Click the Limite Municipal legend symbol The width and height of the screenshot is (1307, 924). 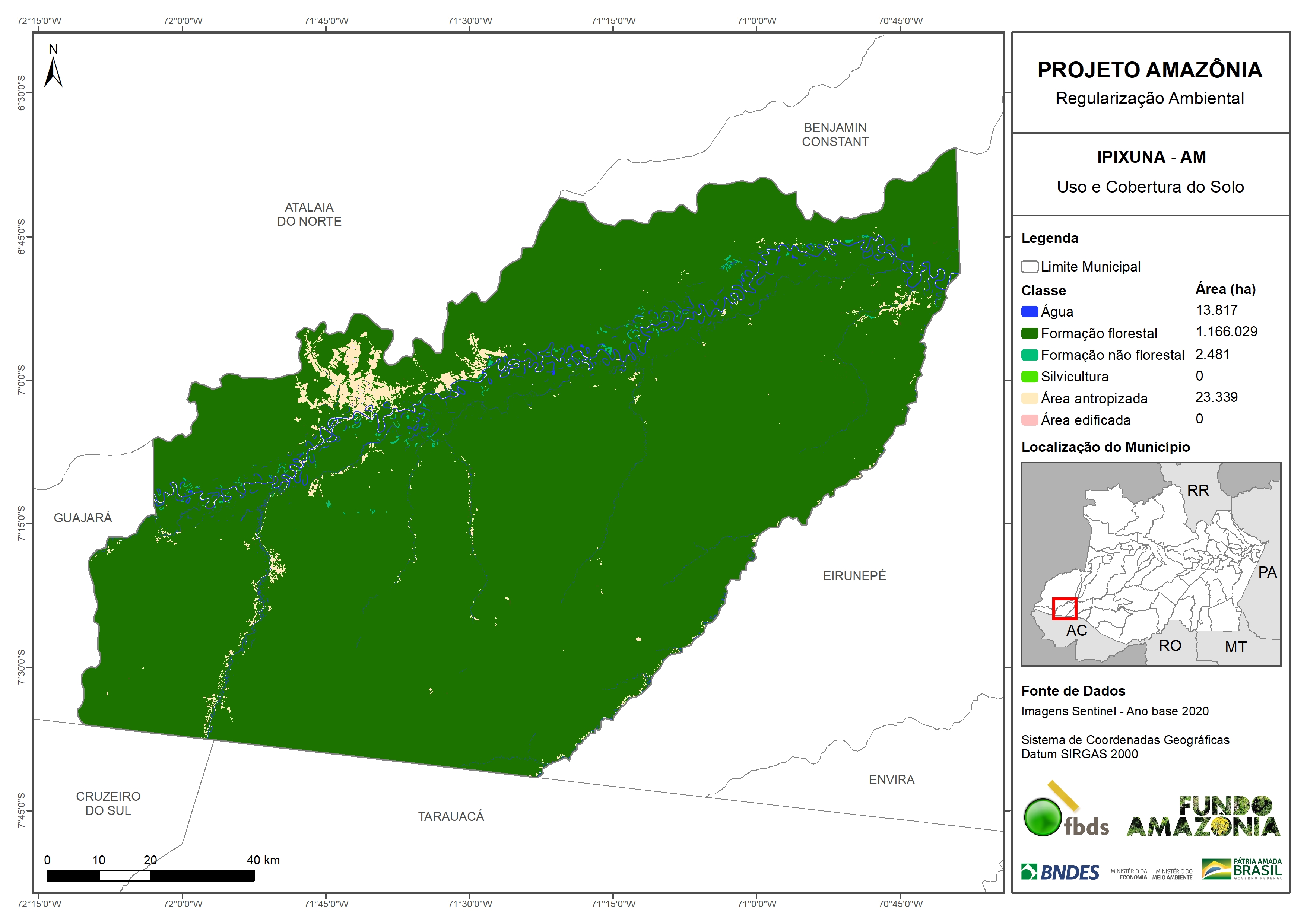1029,266
